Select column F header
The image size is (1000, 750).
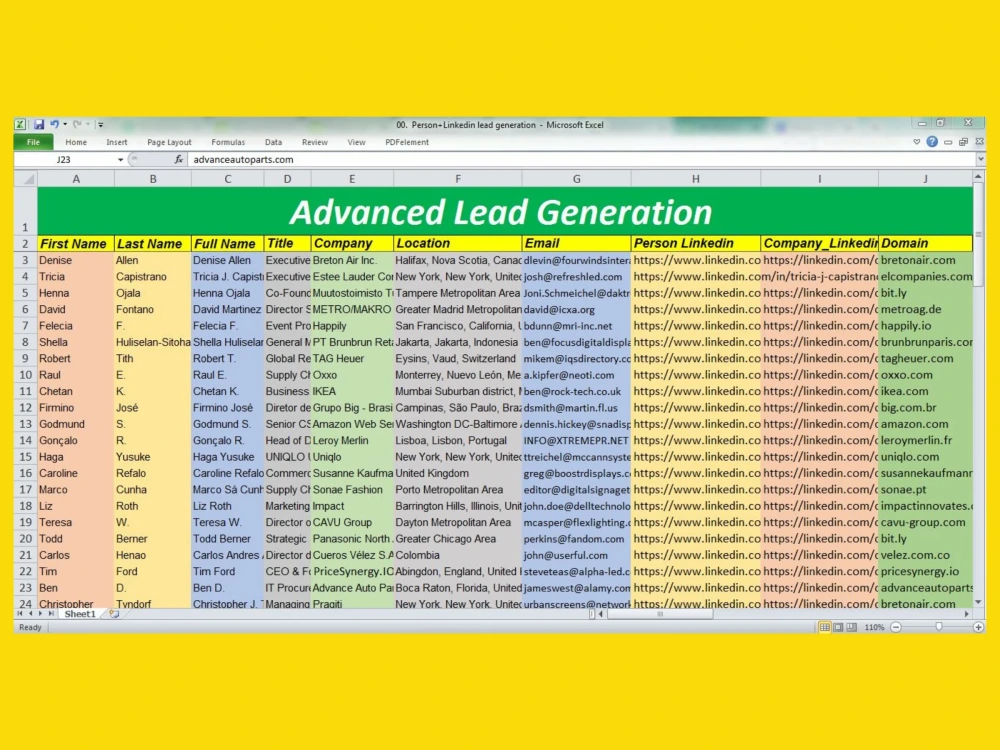pos(457,179)
